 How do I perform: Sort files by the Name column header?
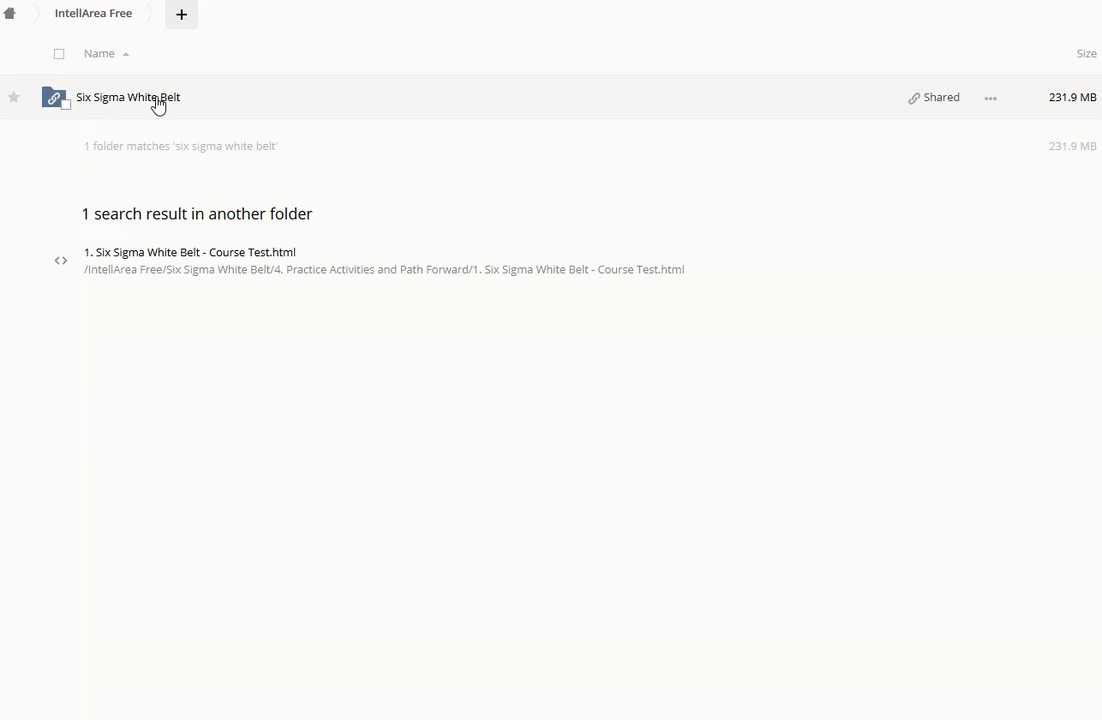coord(99,54)
